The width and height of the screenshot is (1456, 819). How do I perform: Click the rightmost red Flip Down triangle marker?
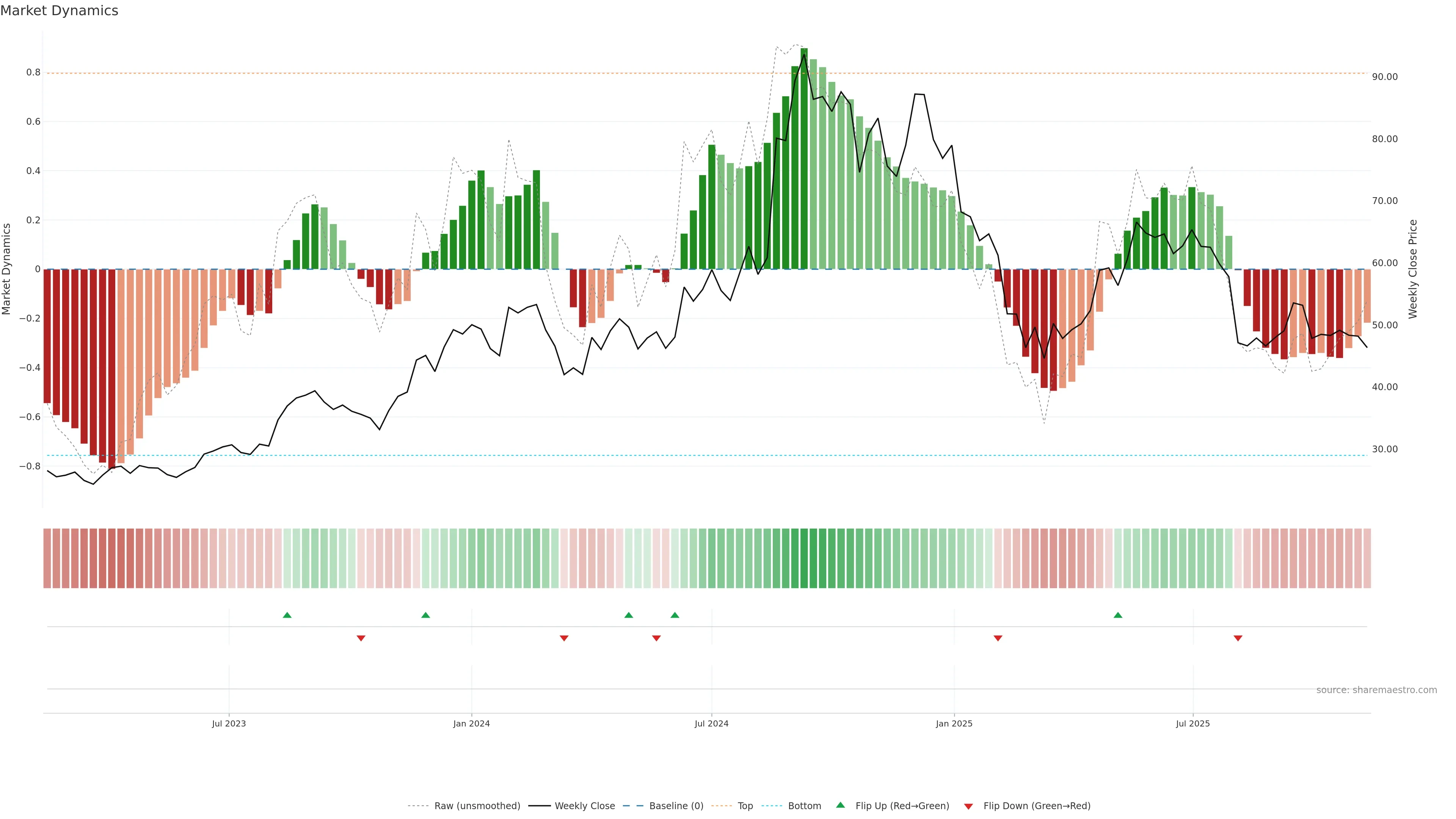[1238, 638]
